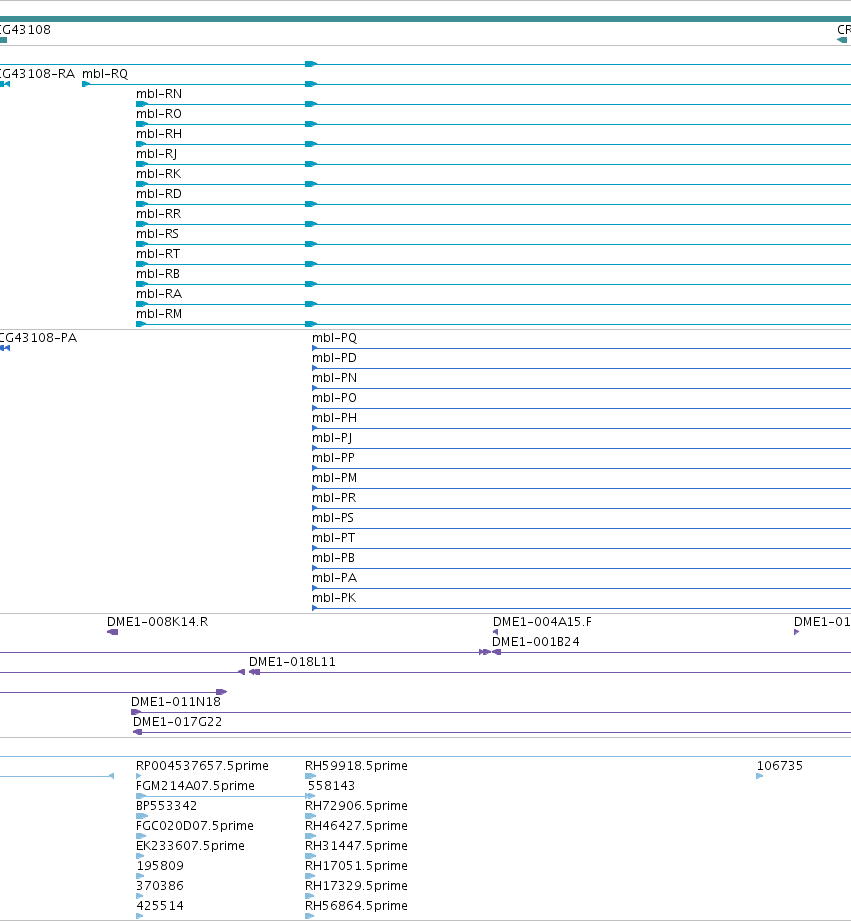Click the RH46427.5prime EST label

tap(356, 826)
